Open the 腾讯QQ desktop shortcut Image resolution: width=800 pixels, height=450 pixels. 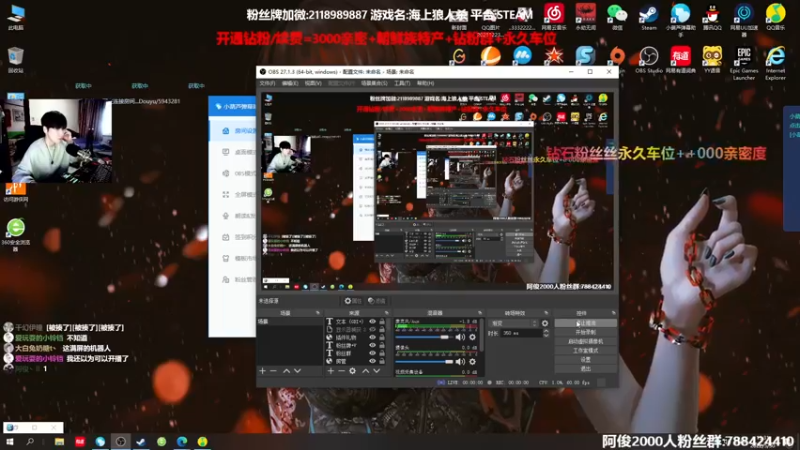coord(712,16)
